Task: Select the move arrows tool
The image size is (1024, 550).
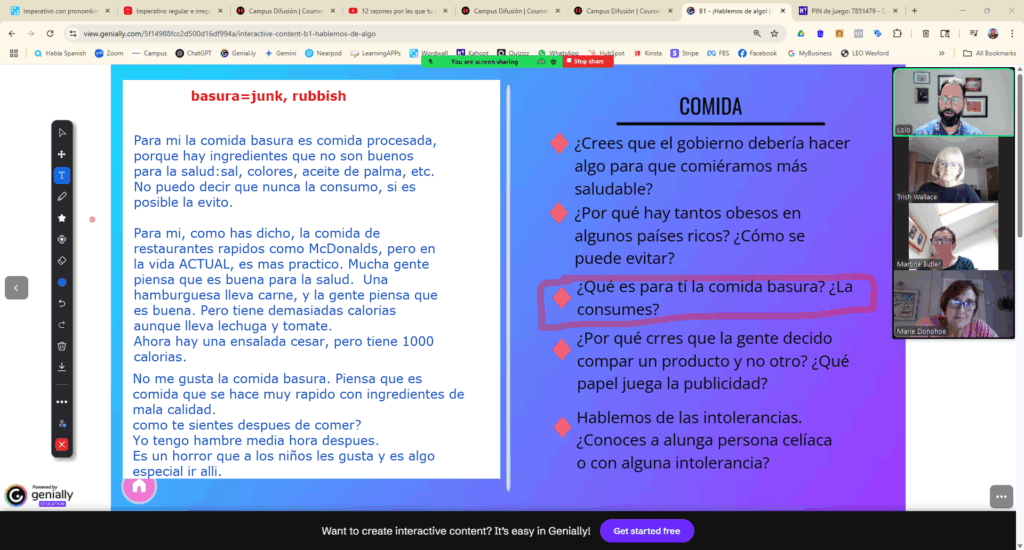Action: [x=62, y=154]
